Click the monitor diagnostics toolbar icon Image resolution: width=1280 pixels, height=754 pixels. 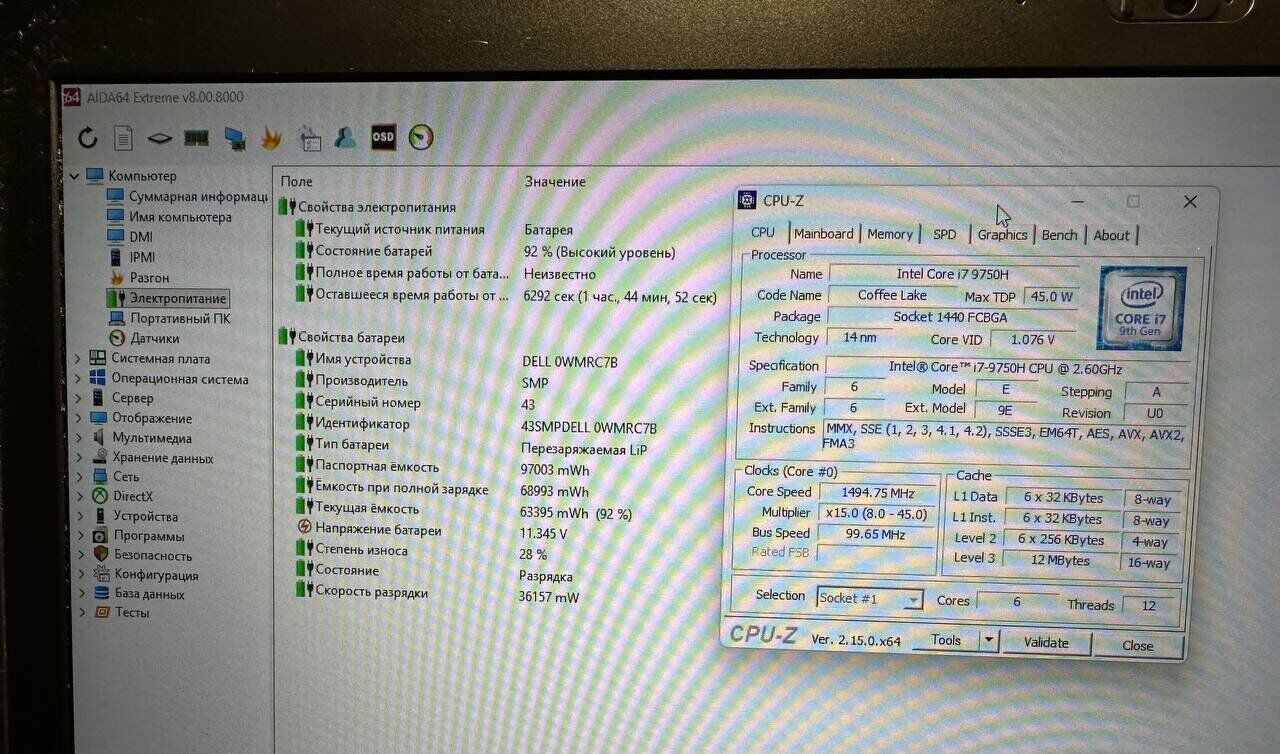coord(235,138)
